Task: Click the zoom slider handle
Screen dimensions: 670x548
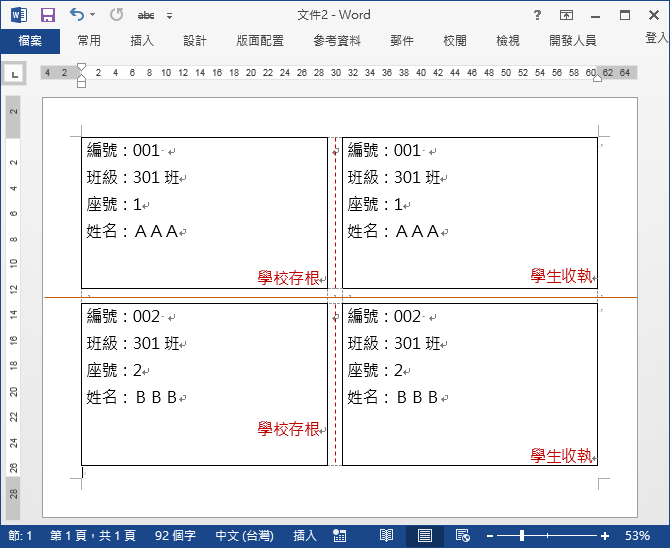Action: tap(522, 536)
